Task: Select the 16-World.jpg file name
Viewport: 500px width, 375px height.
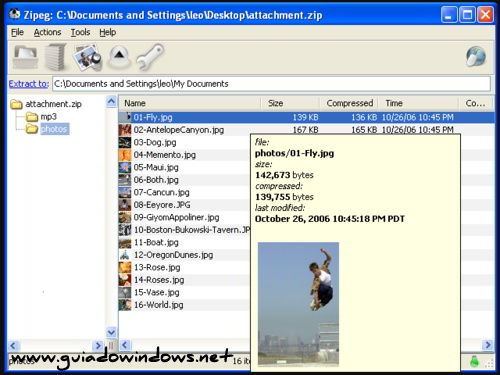Action: coord(158,305)
